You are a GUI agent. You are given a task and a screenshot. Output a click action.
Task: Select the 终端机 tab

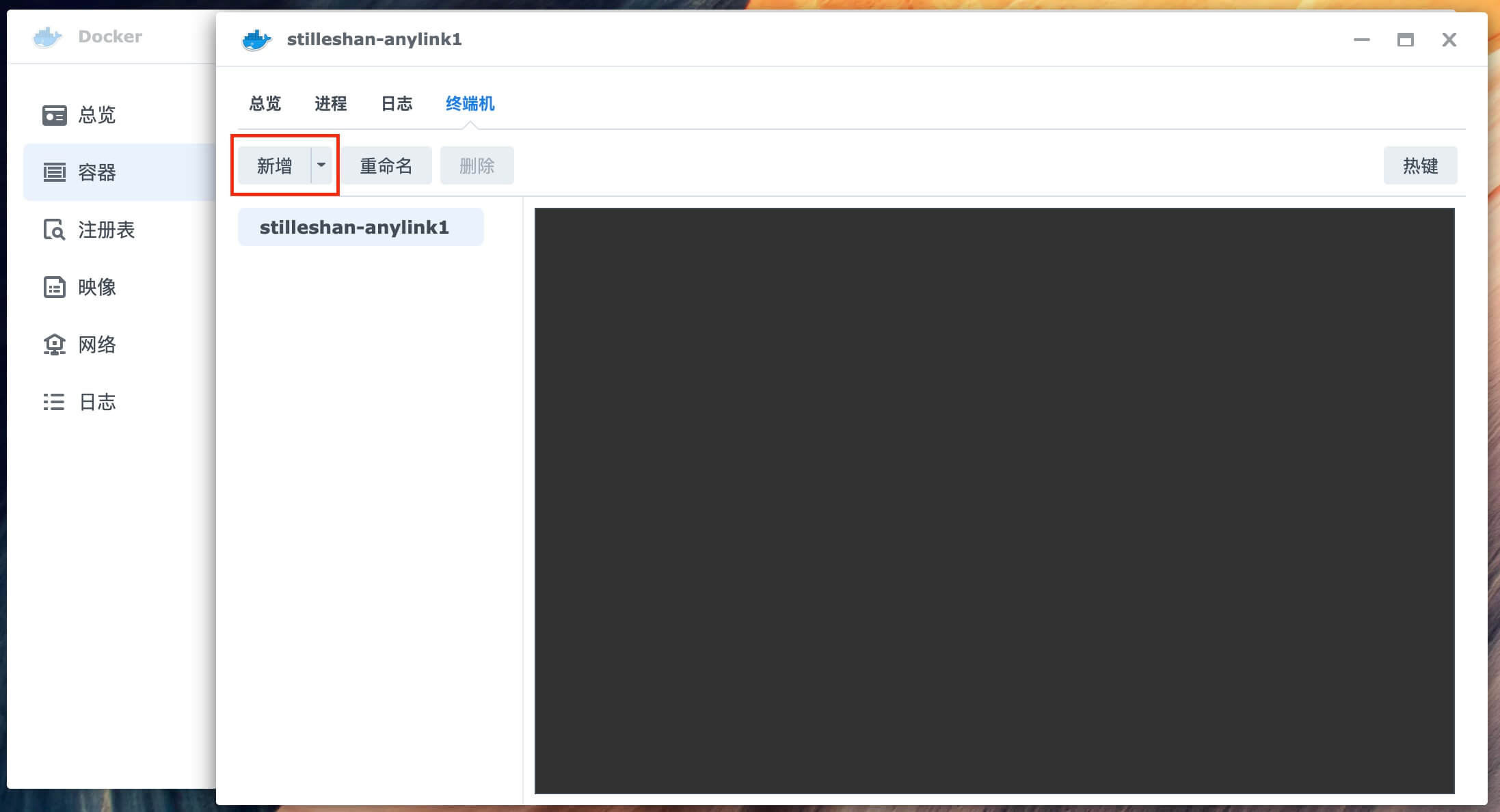470,104
